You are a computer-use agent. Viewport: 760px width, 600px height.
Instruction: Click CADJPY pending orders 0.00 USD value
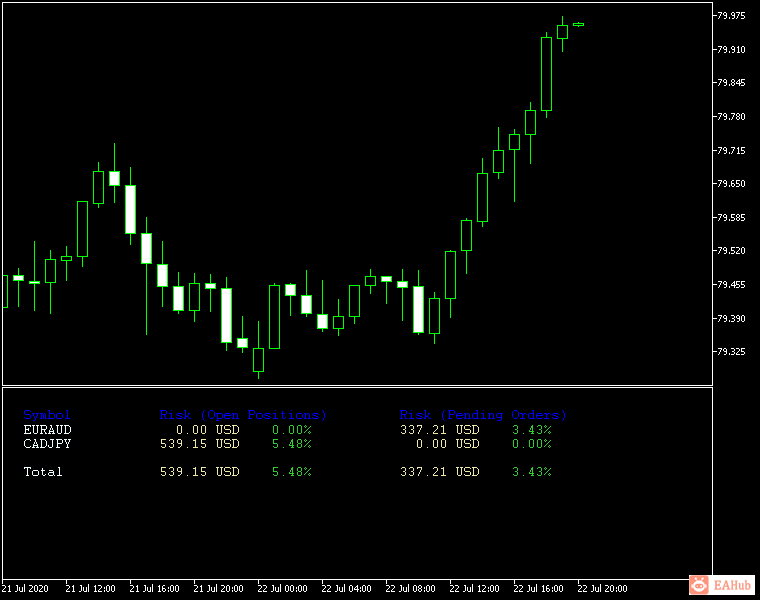[447, 444]
